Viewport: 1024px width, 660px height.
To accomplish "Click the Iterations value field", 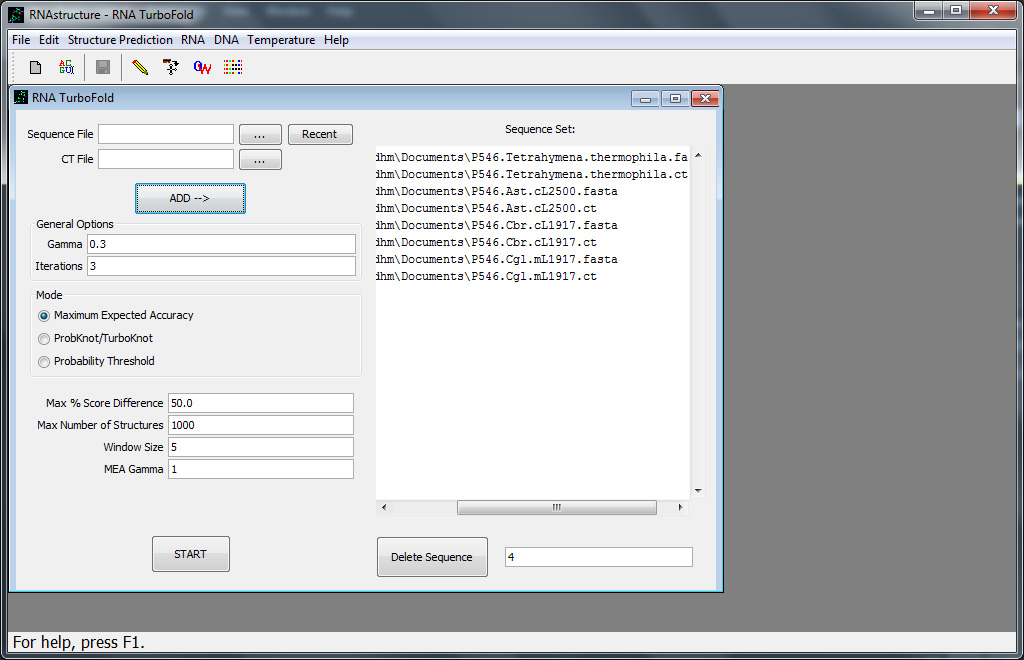I will click(x=221, y=266).
